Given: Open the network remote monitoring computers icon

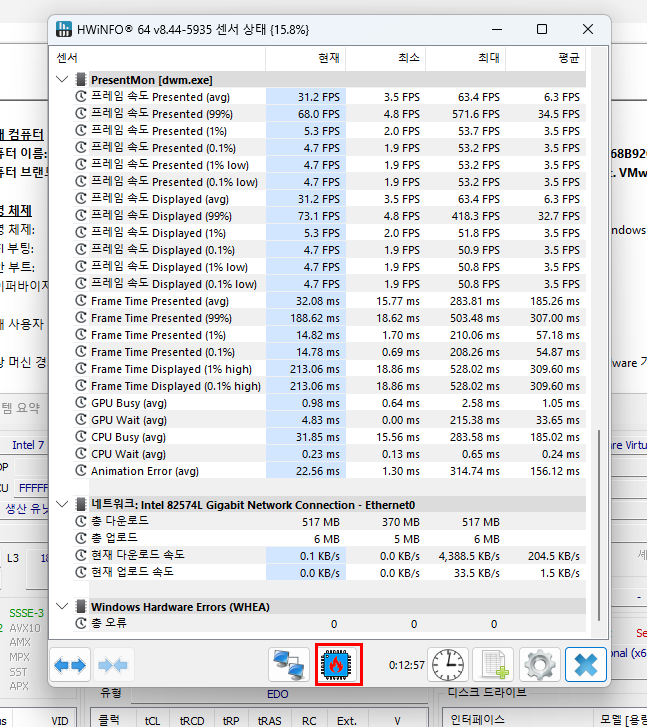Looking at the screenshot, I should (x=288, y=665).
